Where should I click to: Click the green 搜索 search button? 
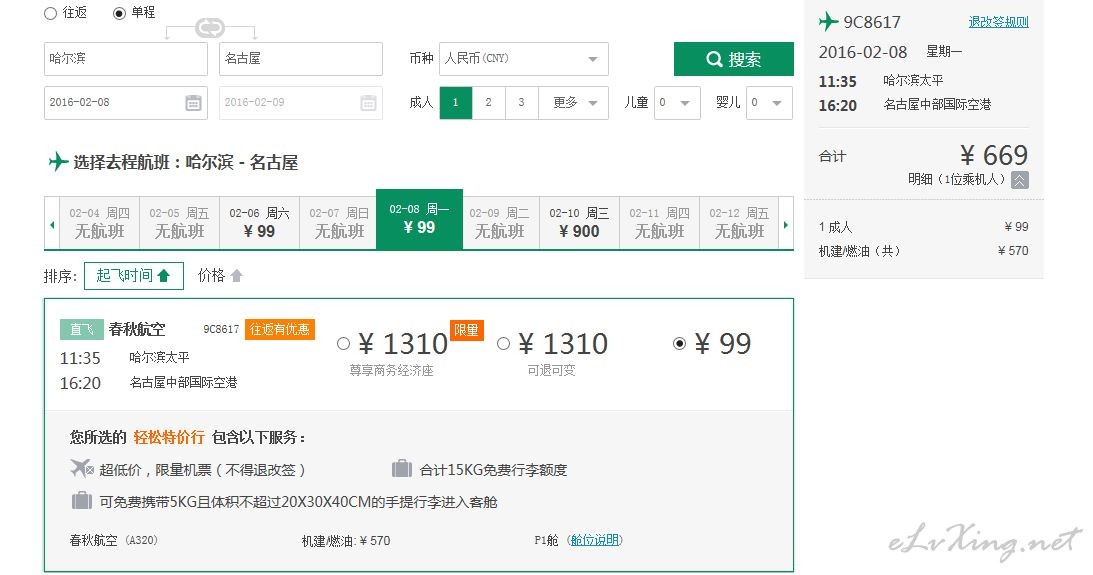click(733, 59)
